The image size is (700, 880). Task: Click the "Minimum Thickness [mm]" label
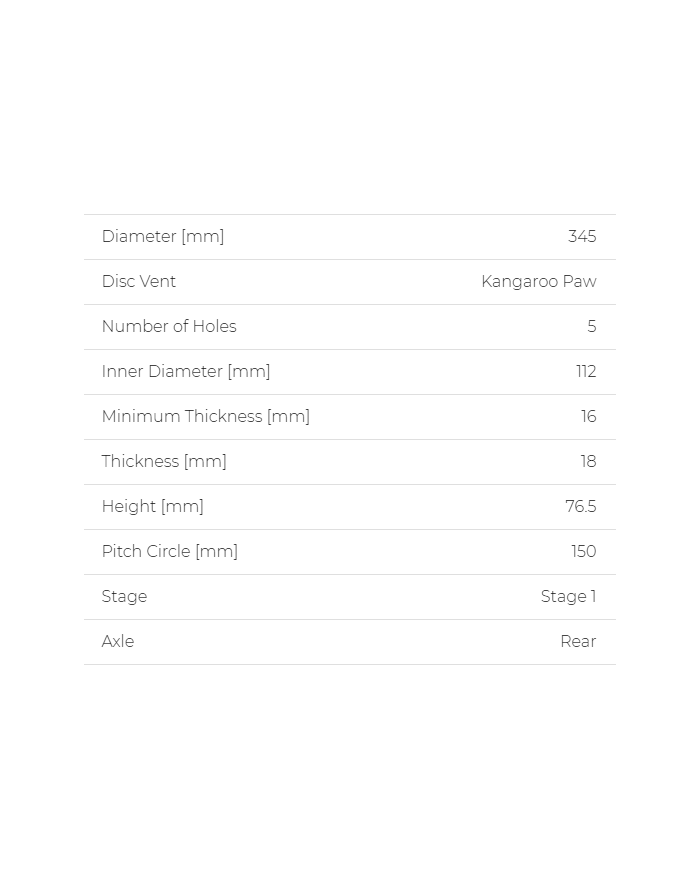(x=206, y=417)
